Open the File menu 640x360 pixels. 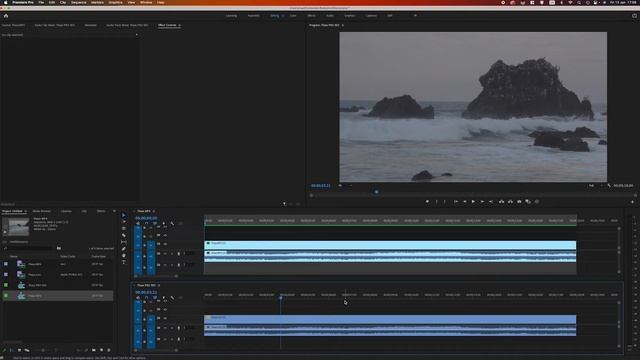41,2
